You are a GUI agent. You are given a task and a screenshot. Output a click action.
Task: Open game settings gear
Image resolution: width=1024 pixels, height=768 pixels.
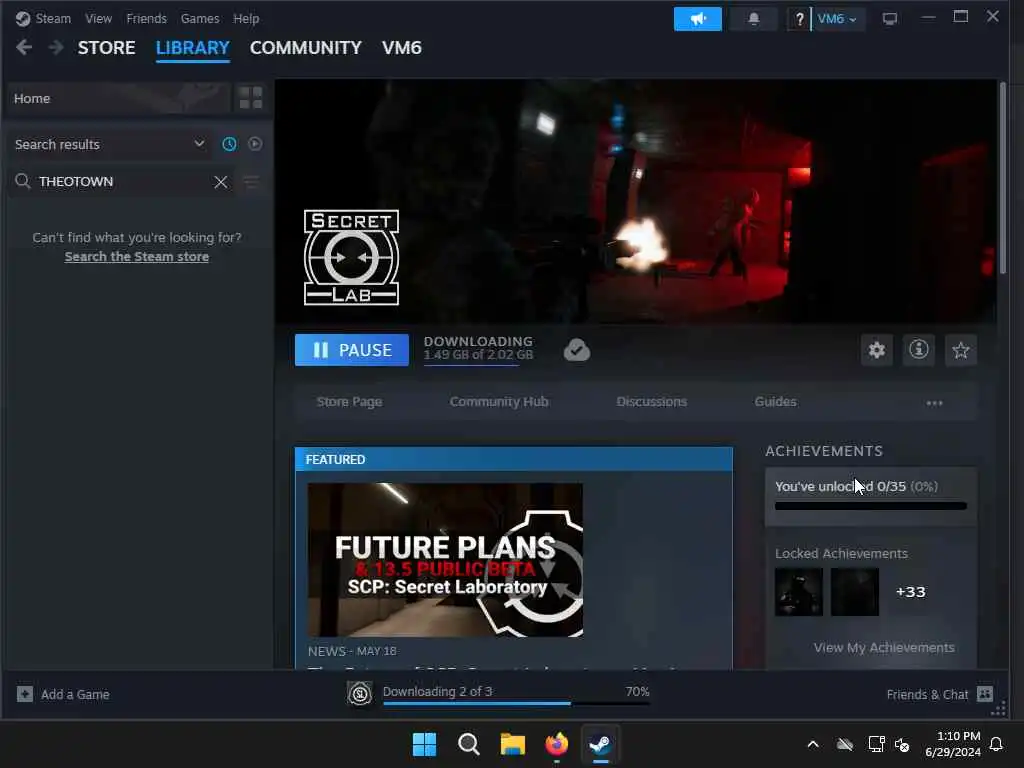point(876,350)
